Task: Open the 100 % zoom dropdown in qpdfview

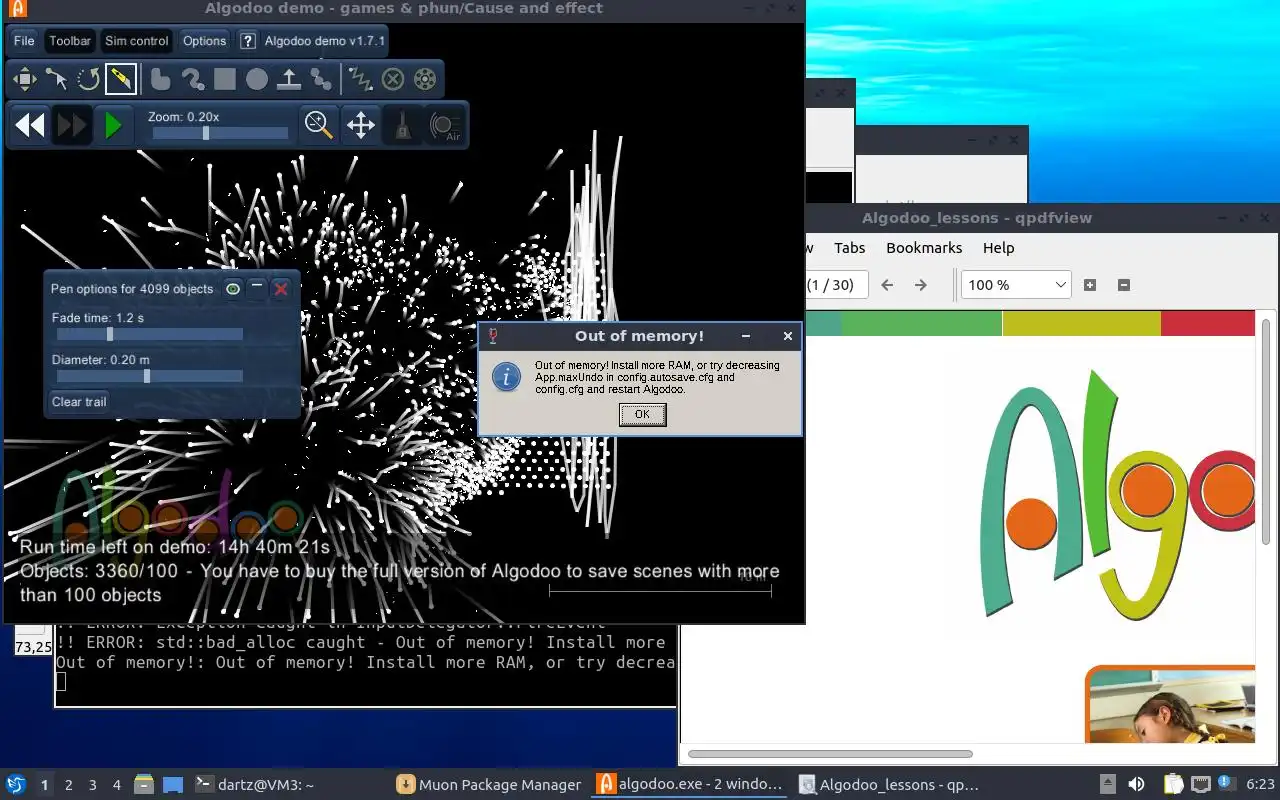Action: point(1016,285)
